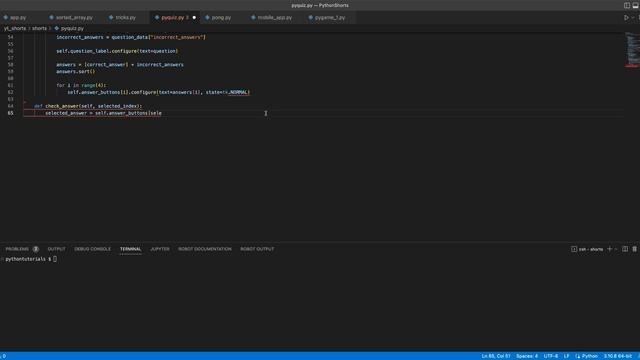Click the terminal prompt input
Screen dimensions: 640x360
[55, 259]
